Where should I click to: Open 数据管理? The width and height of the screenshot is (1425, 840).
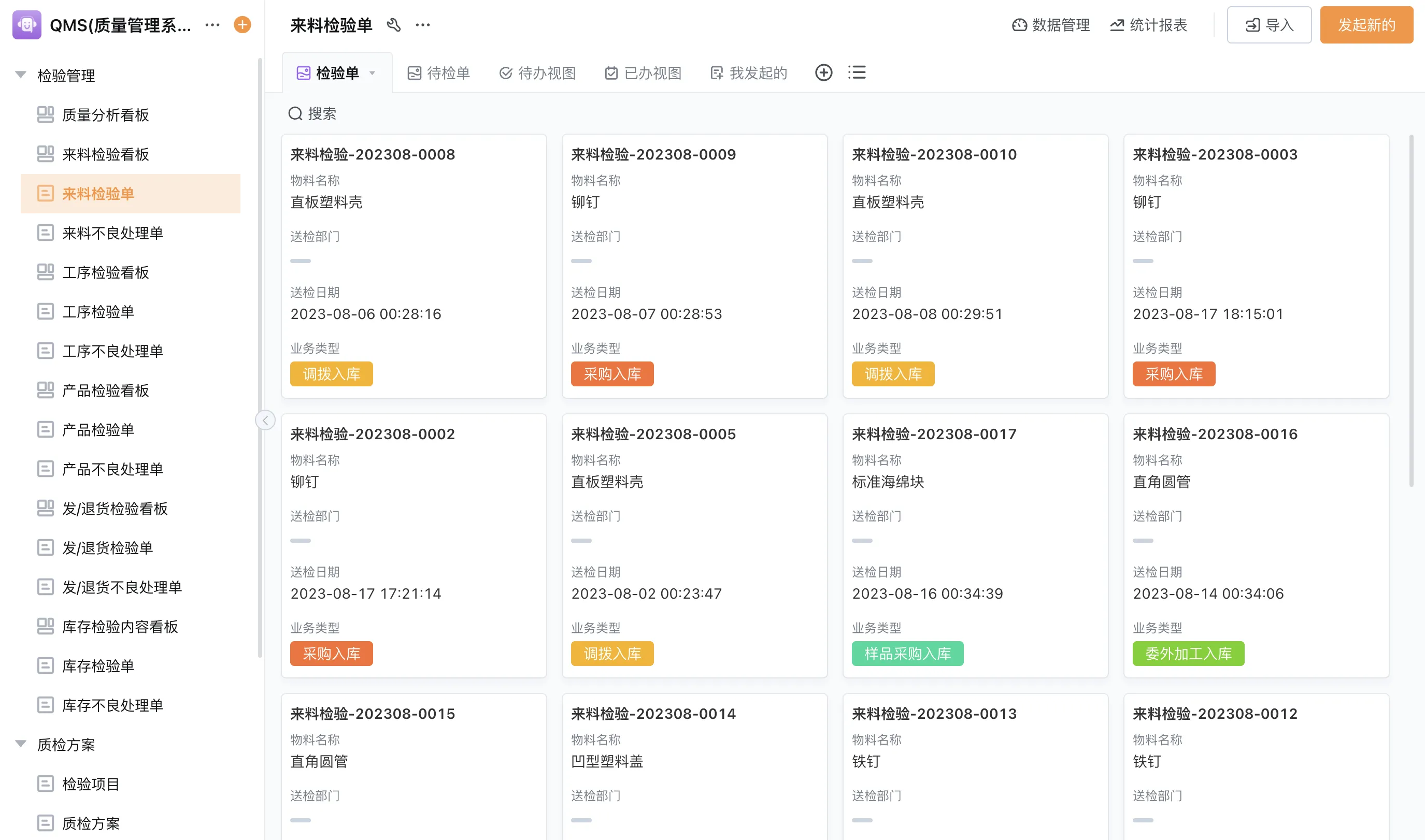1051,25
